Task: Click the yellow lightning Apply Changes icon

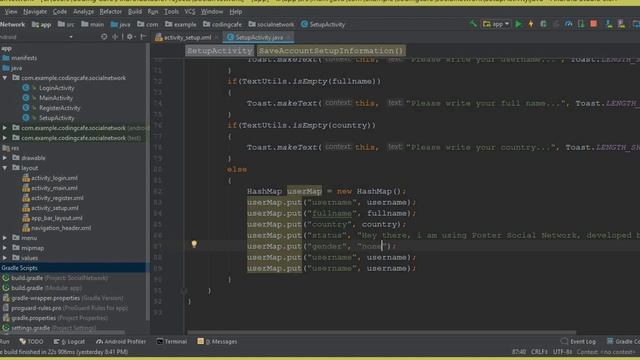Action: [531, 24]
